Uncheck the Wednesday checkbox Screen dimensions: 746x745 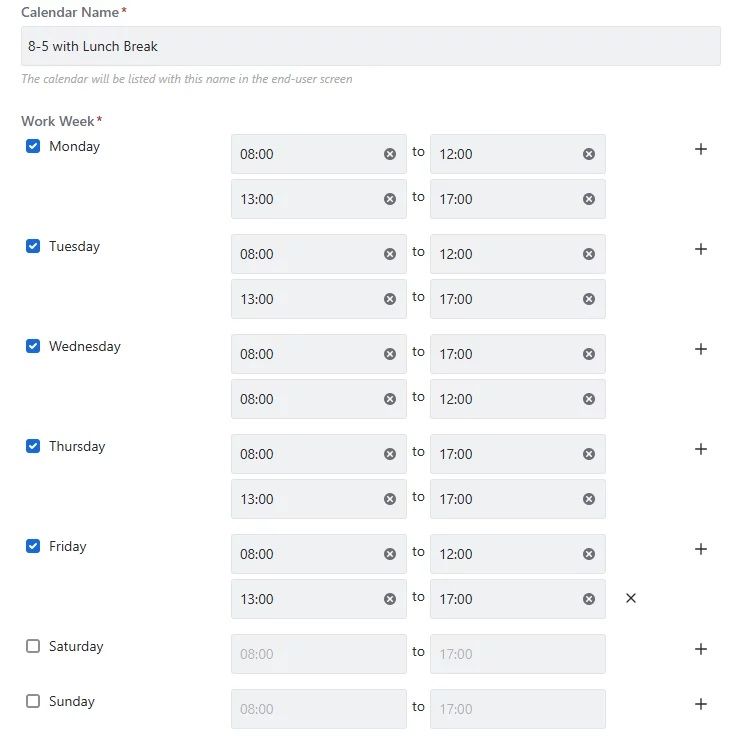click(33, 346)
